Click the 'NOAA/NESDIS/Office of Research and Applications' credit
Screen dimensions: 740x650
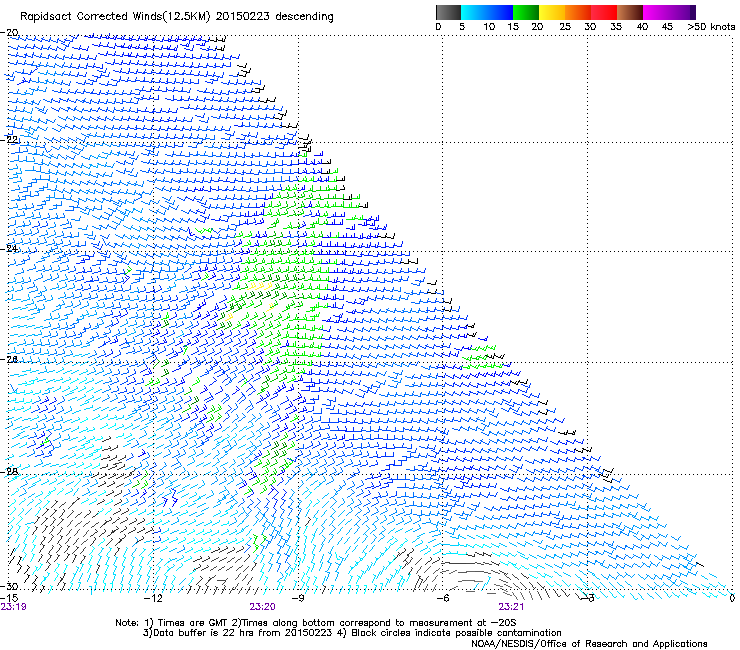click(x=589, y=644)
